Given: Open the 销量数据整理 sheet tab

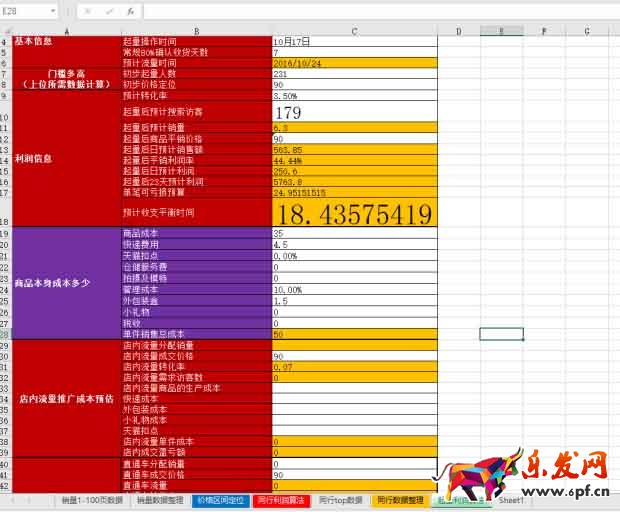Looking at the screenshot, I should click(x=159, y=499).
